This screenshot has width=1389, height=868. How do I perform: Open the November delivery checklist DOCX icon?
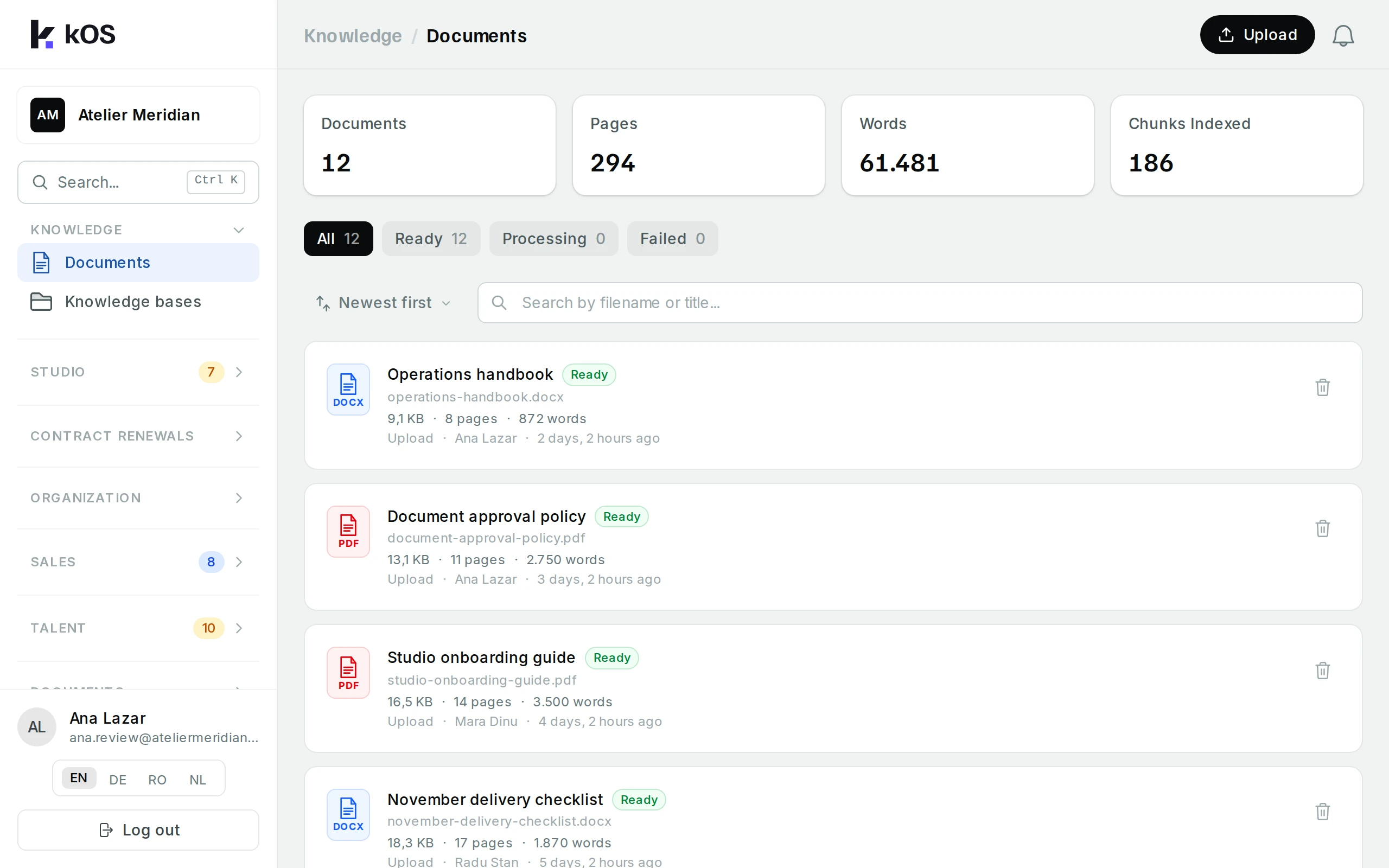[348, 814]
